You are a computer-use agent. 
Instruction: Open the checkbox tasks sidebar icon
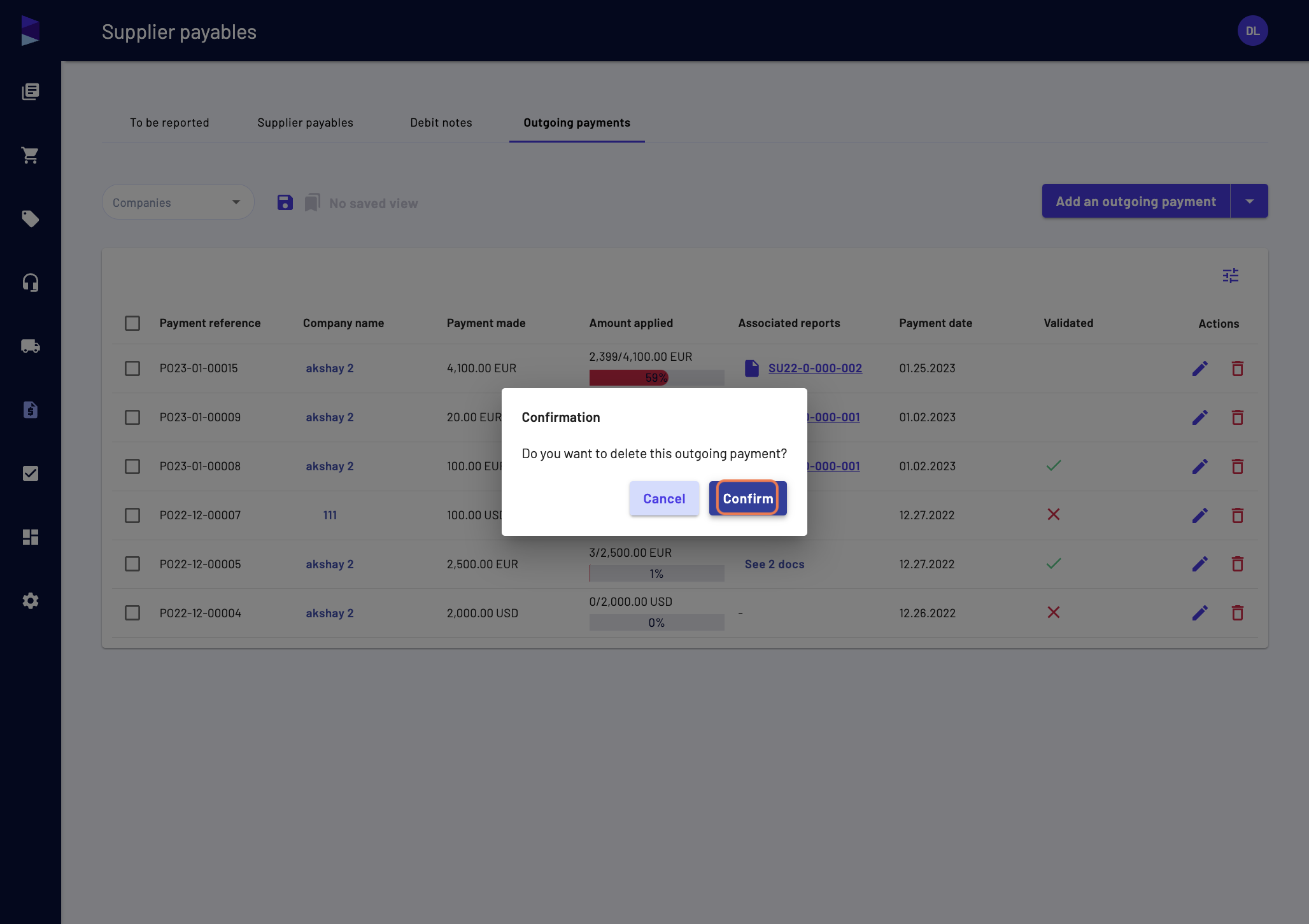pos(31,473)
